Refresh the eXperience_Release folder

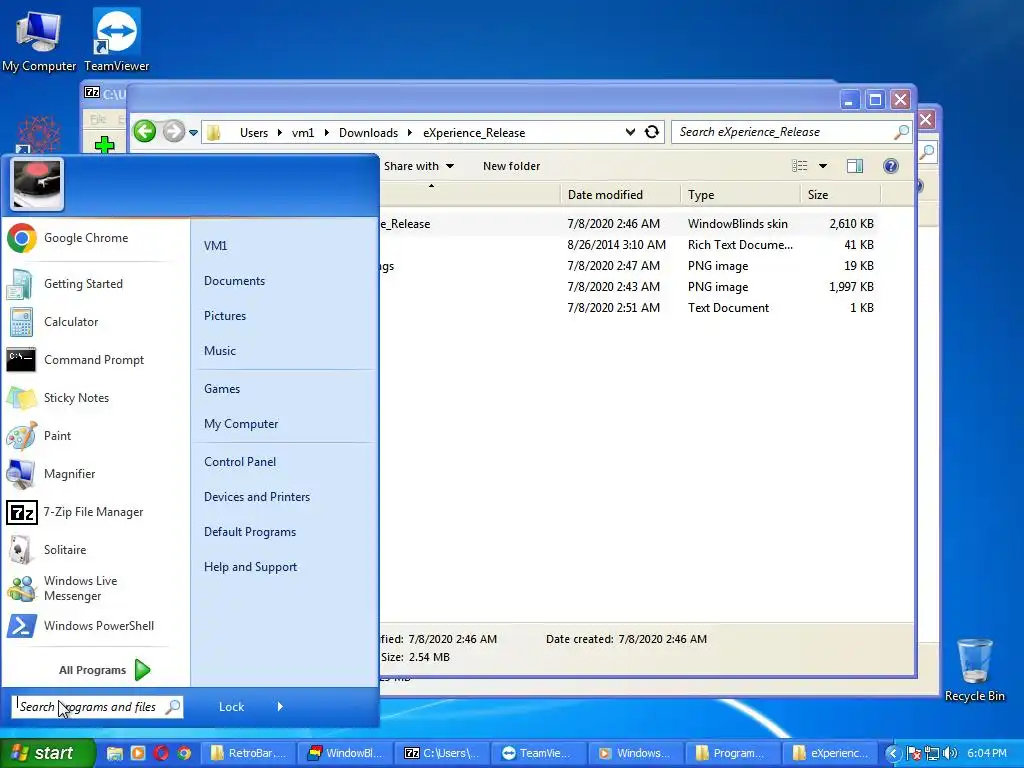click(x=652, y=132)
